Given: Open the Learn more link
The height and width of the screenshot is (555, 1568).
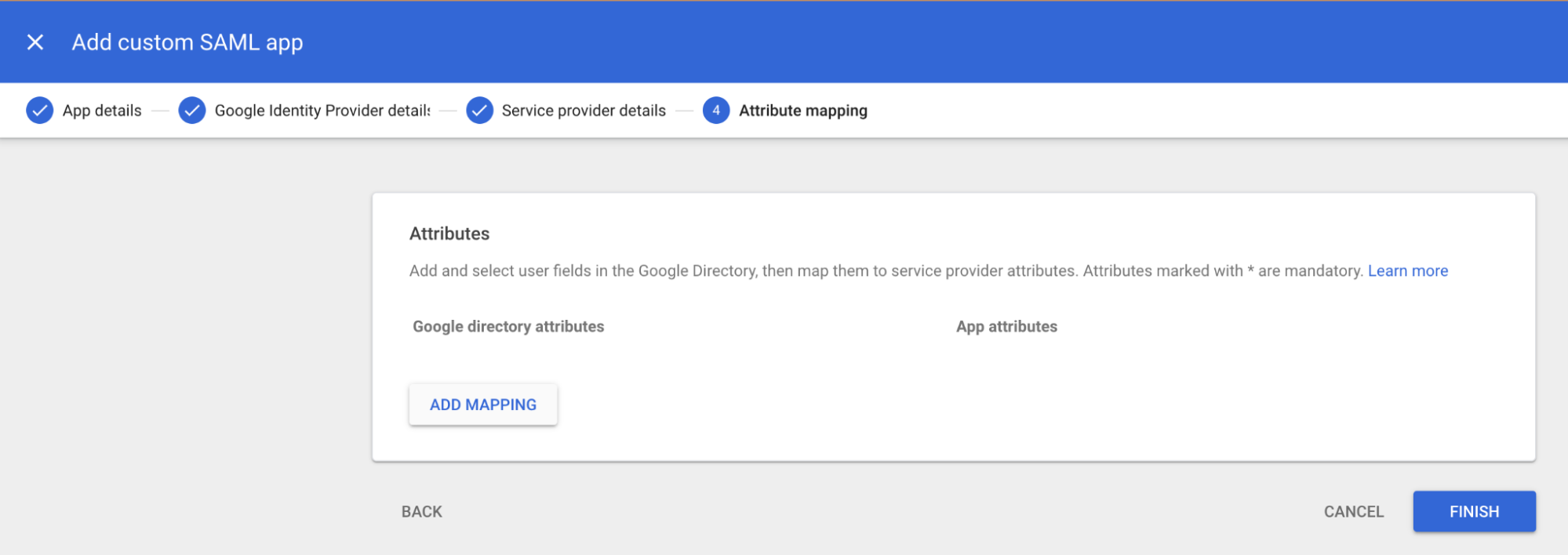Looking at the screenshot, I should click(1407, 270).
